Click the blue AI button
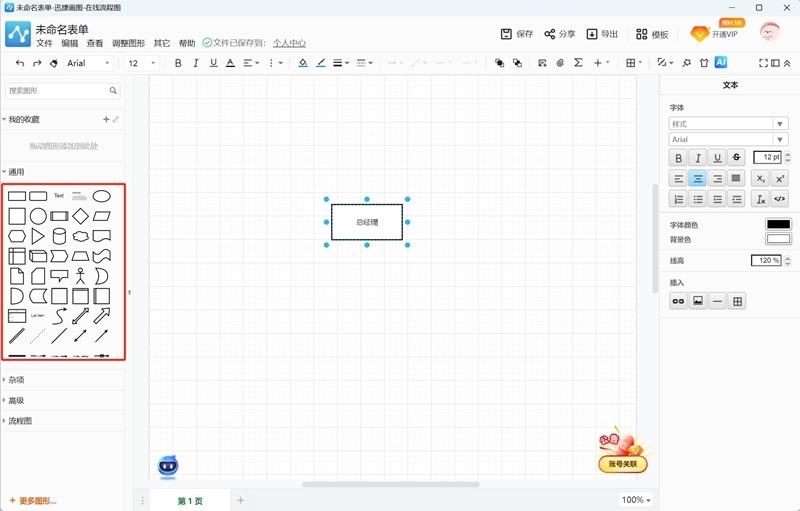Image resolution: width=800 pixels, height=511 pixels. (x=720, y=62)
